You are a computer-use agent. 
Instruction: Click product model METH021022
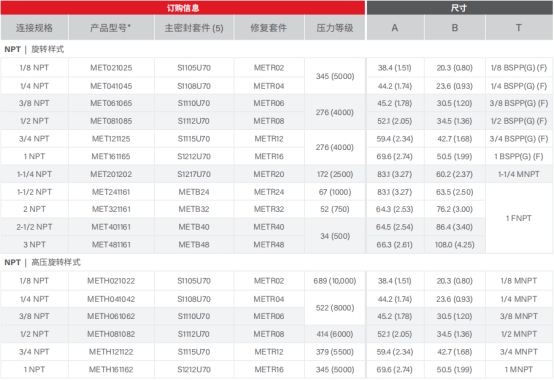(111, 281)
